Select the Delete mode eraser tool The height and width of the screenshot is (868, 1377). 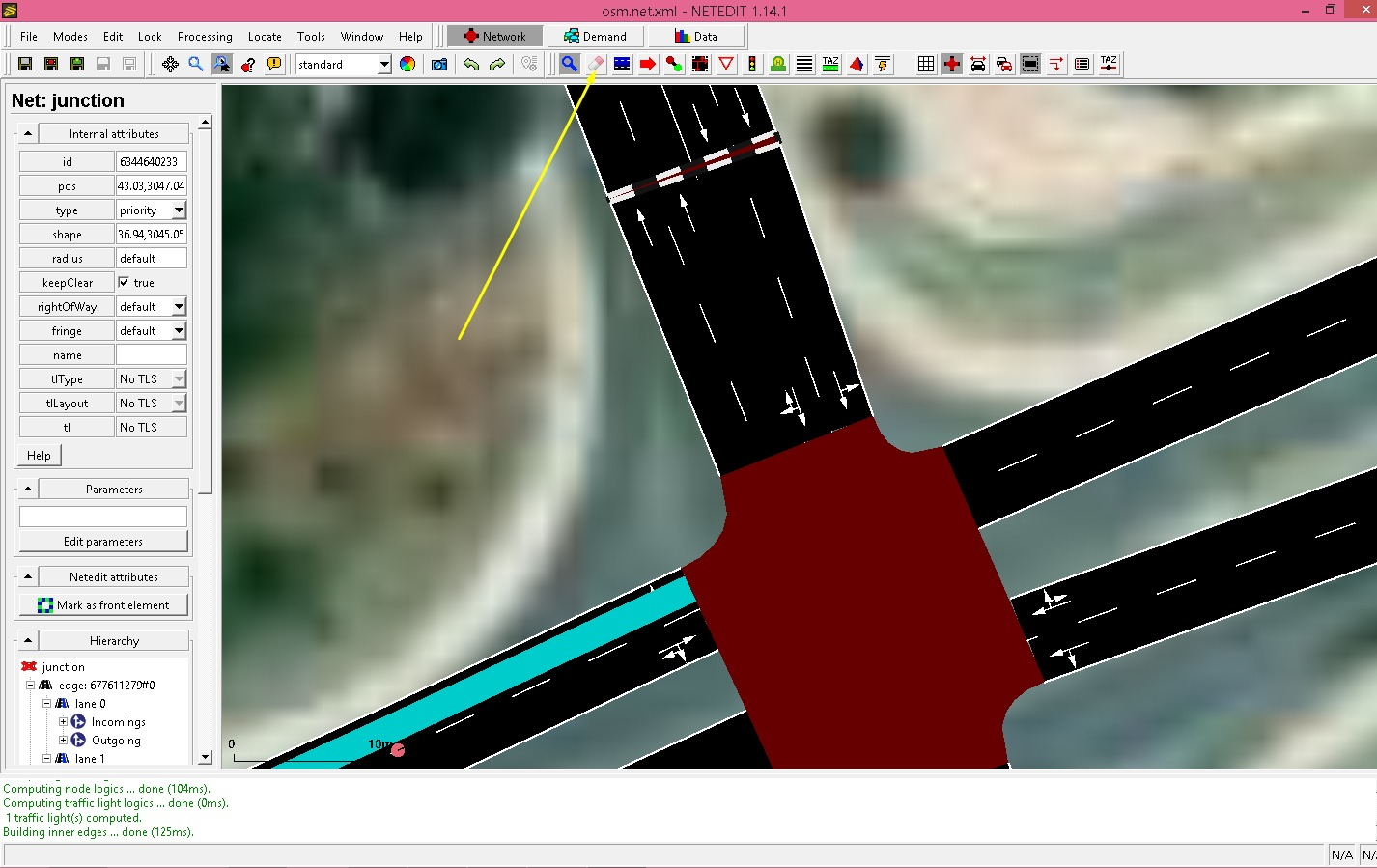(596, 64)
